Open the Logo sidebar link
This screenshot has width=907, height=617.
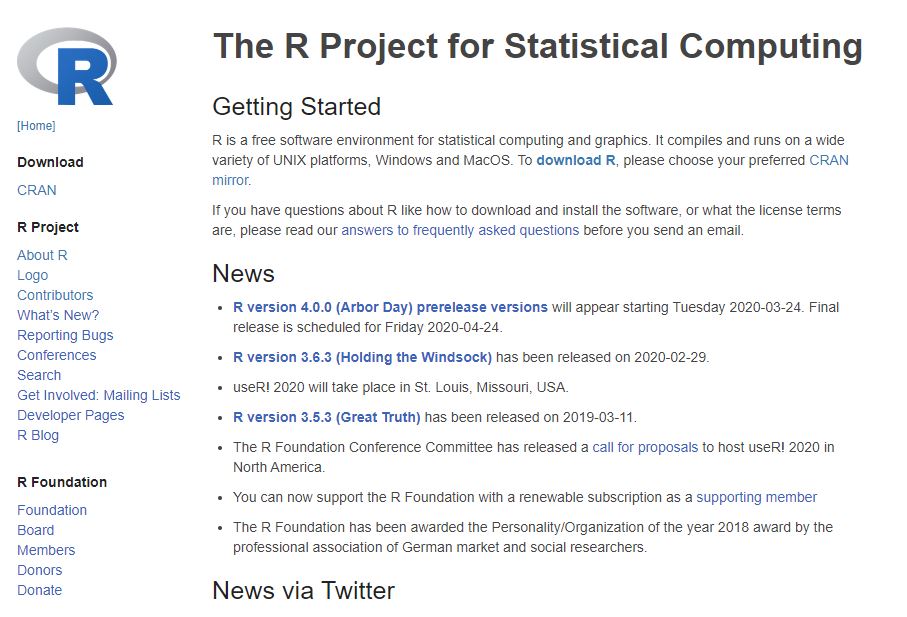[32, 275]
